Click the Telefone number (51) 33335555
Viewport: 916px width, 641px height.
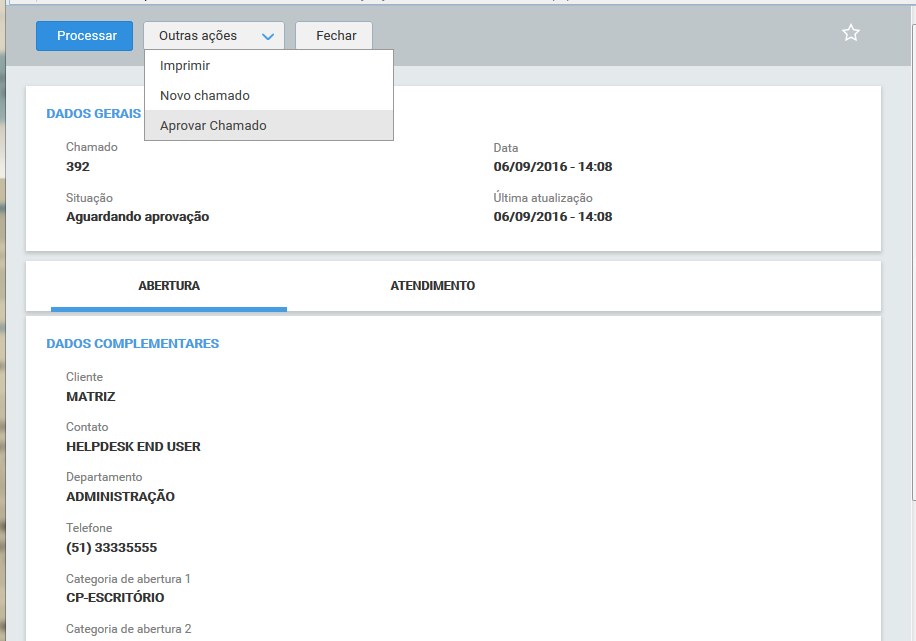112,547
